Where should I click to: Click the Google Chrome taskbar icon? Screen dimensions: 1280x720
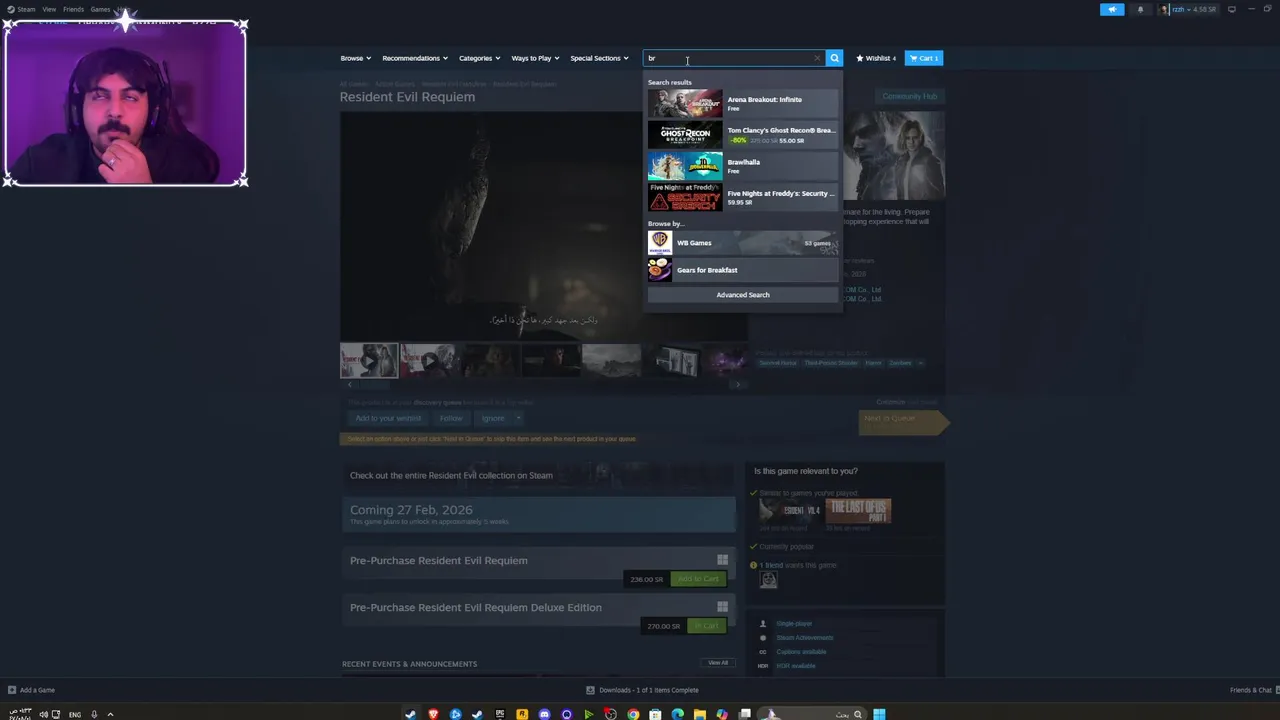click(x=633, y=714)
